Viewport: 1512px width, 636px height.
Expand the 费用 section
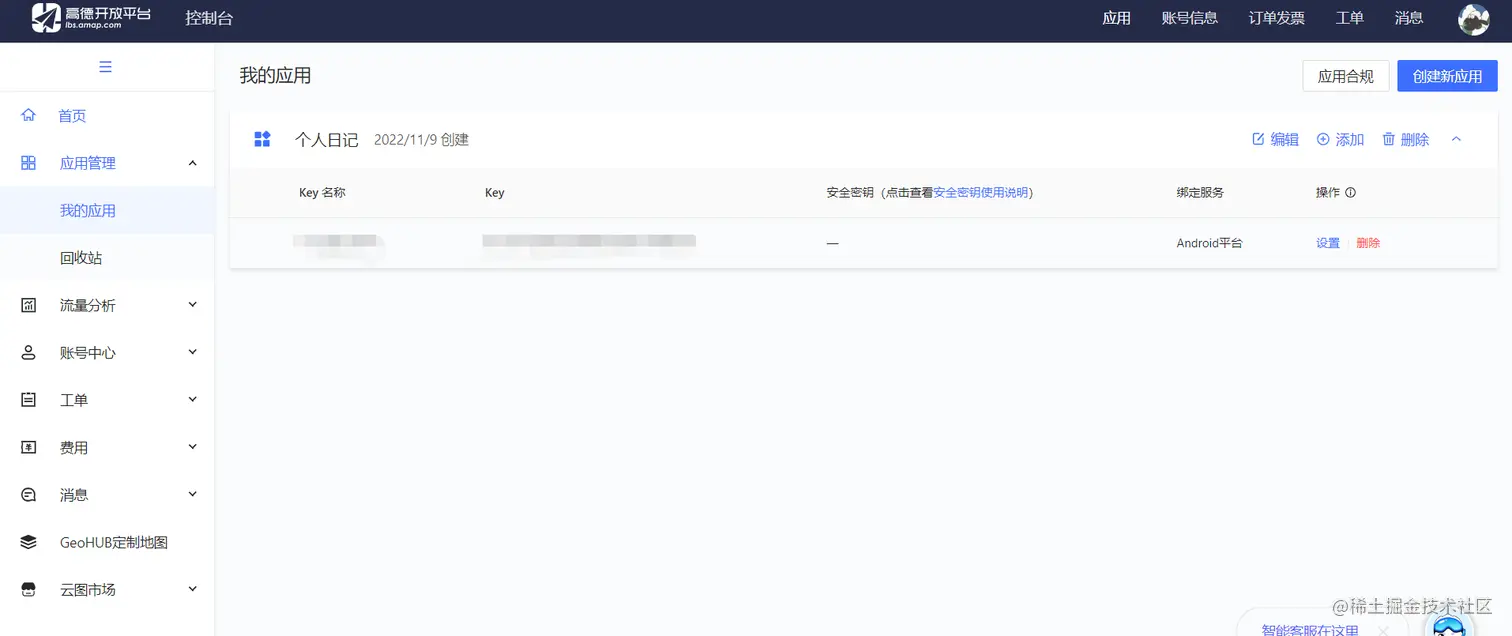pos(74,447)
